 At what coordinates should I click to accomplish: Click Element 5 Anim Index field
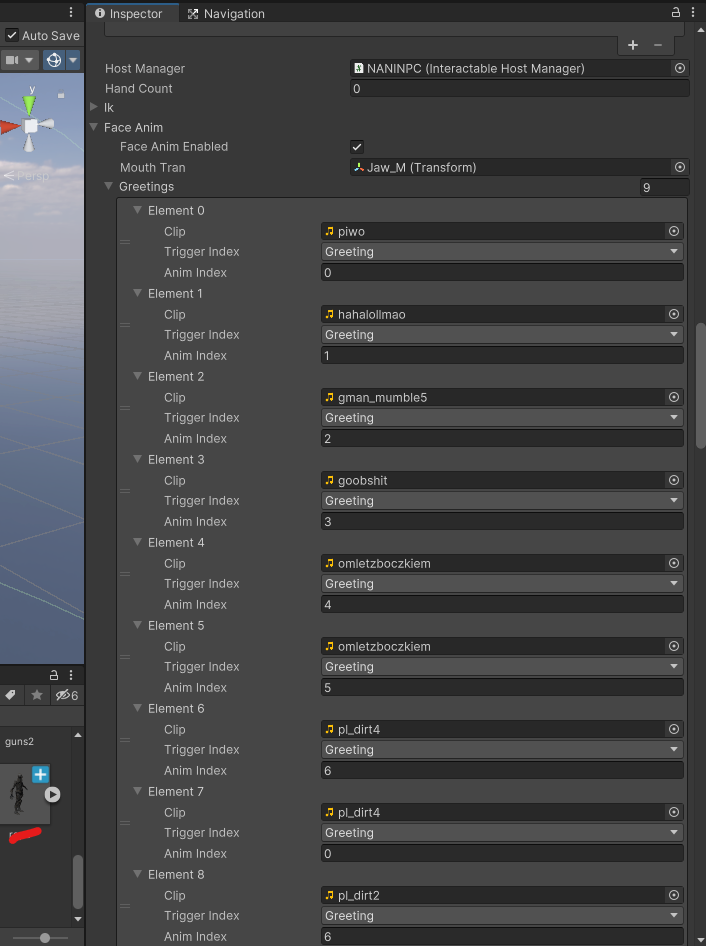click(502, 687)
